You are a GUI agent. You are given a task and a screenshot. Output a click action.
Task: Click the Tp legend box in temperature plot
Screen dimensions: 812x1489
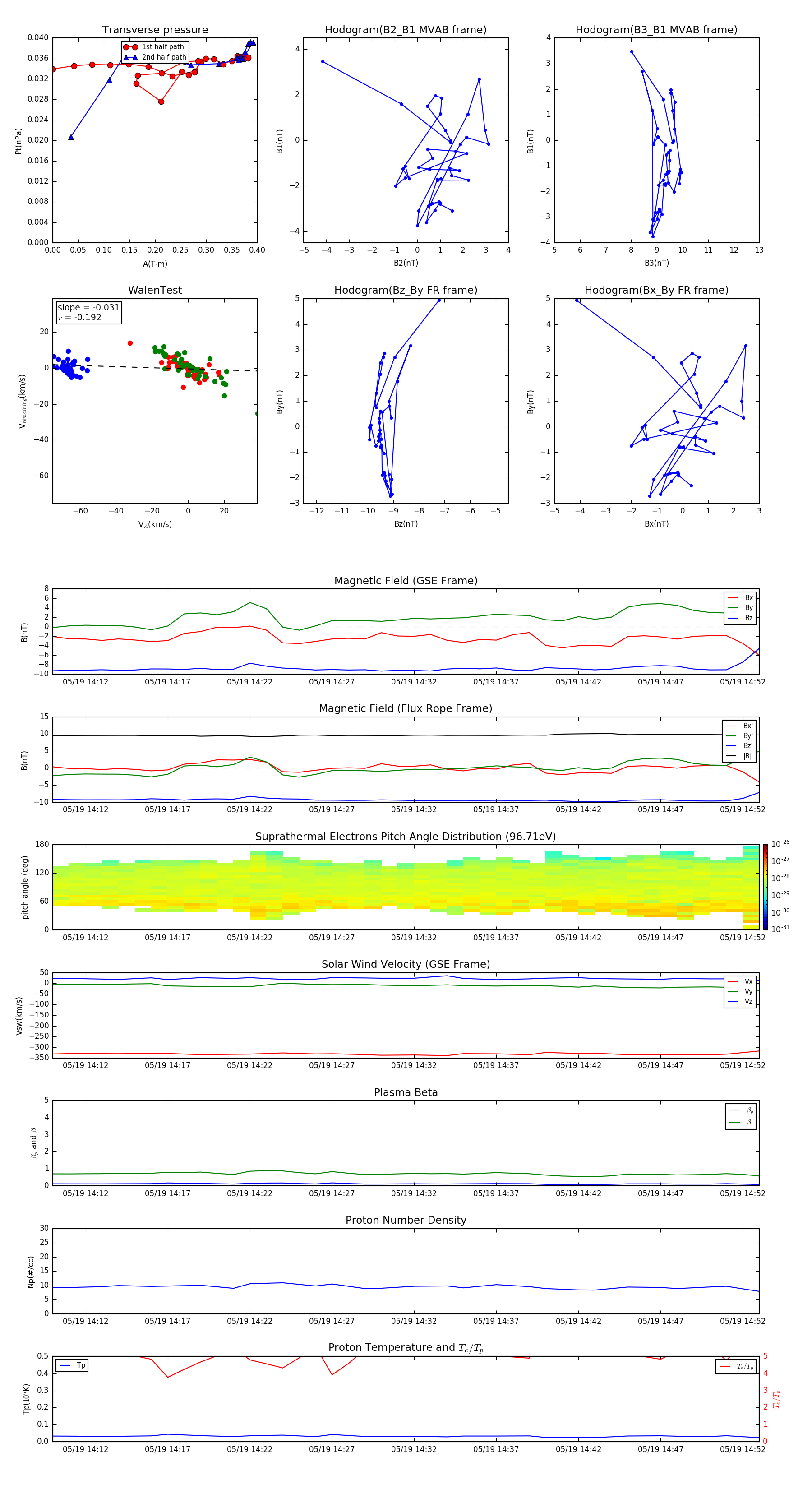pyautogui.click(x=72, y=1365)
